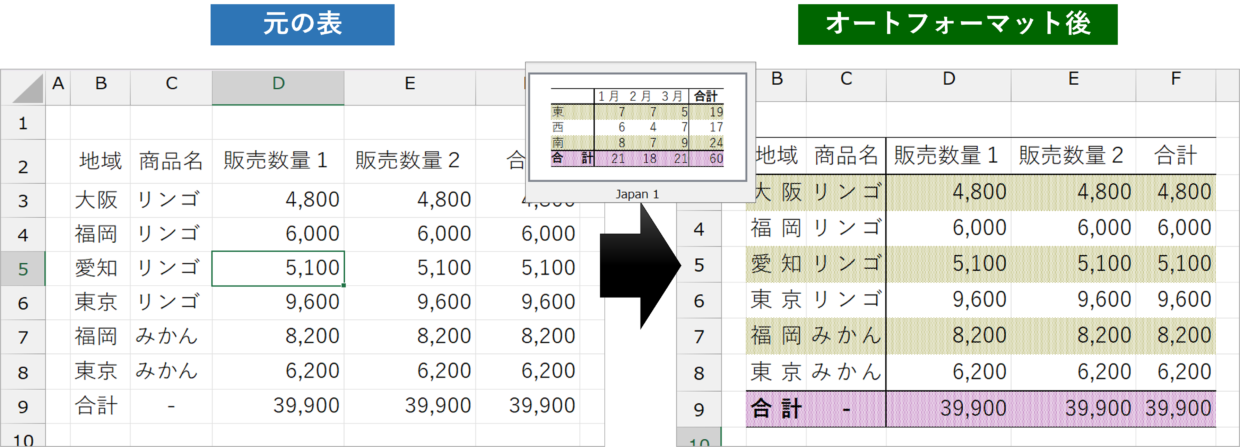Viewport: 1240px width, 447px height.
Task: Select 合計 header cell in the right table
Action: click(1175, 155)
